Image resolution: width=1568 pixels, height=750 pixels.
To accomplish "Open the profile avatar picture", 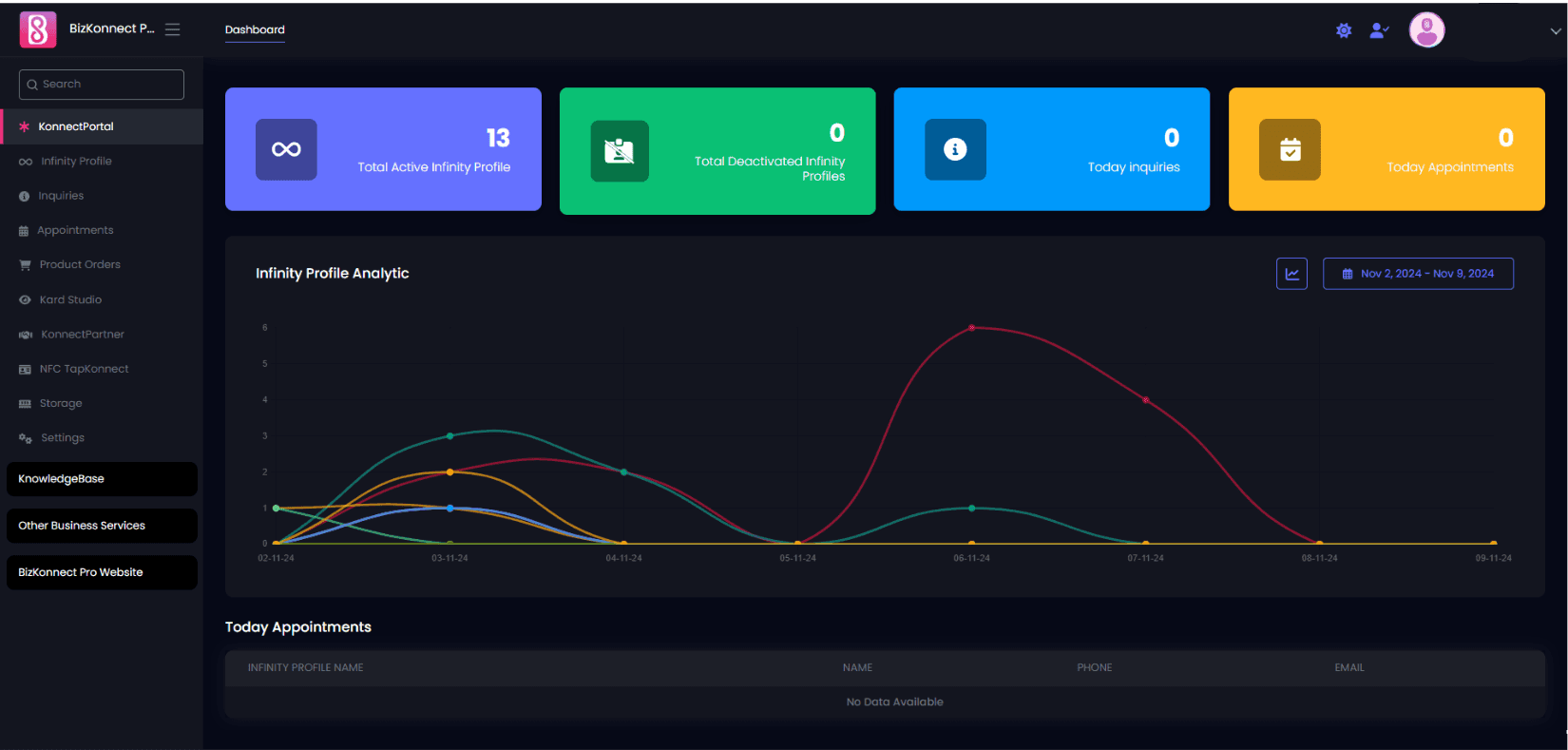I will 1426,30.
